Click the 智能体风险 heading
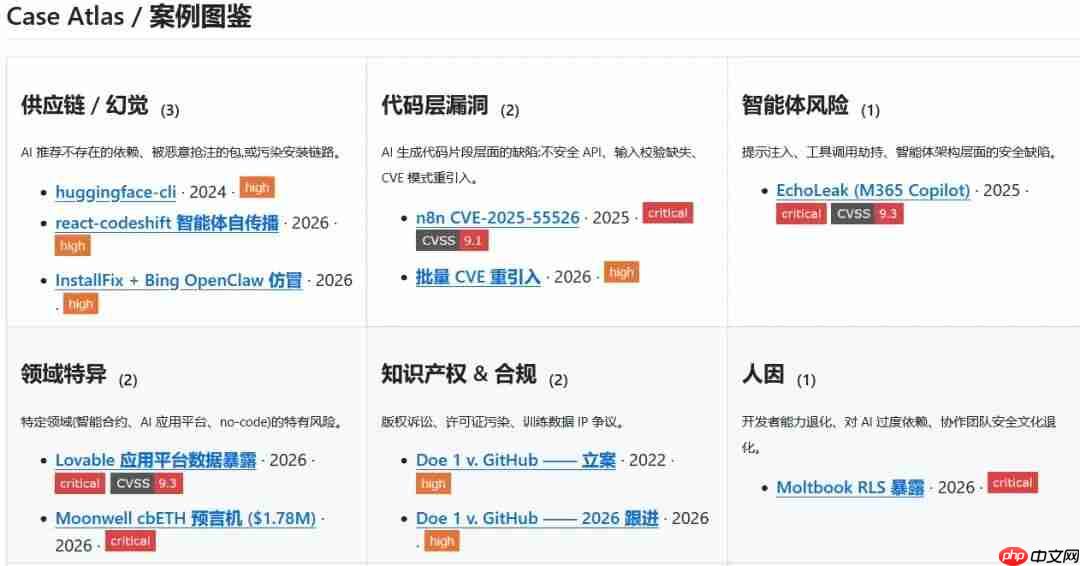Viewport: 1080px width, 566px height. click(x=795, y=105)
